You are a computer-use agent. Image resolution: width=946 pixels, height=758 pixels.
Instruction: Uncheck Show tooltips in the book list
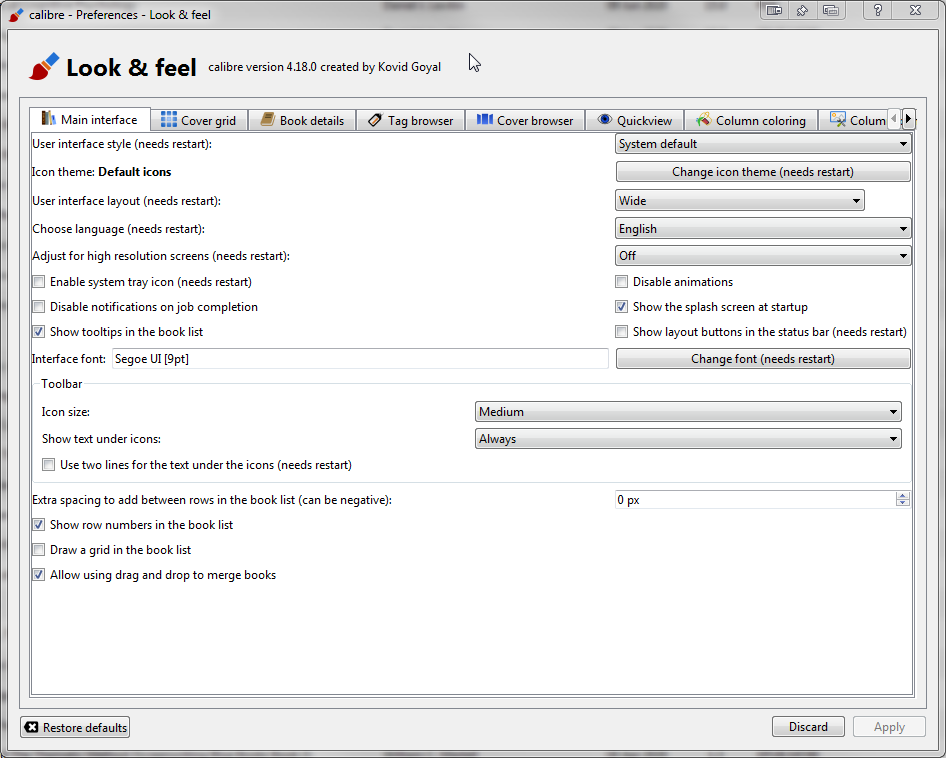39,332
